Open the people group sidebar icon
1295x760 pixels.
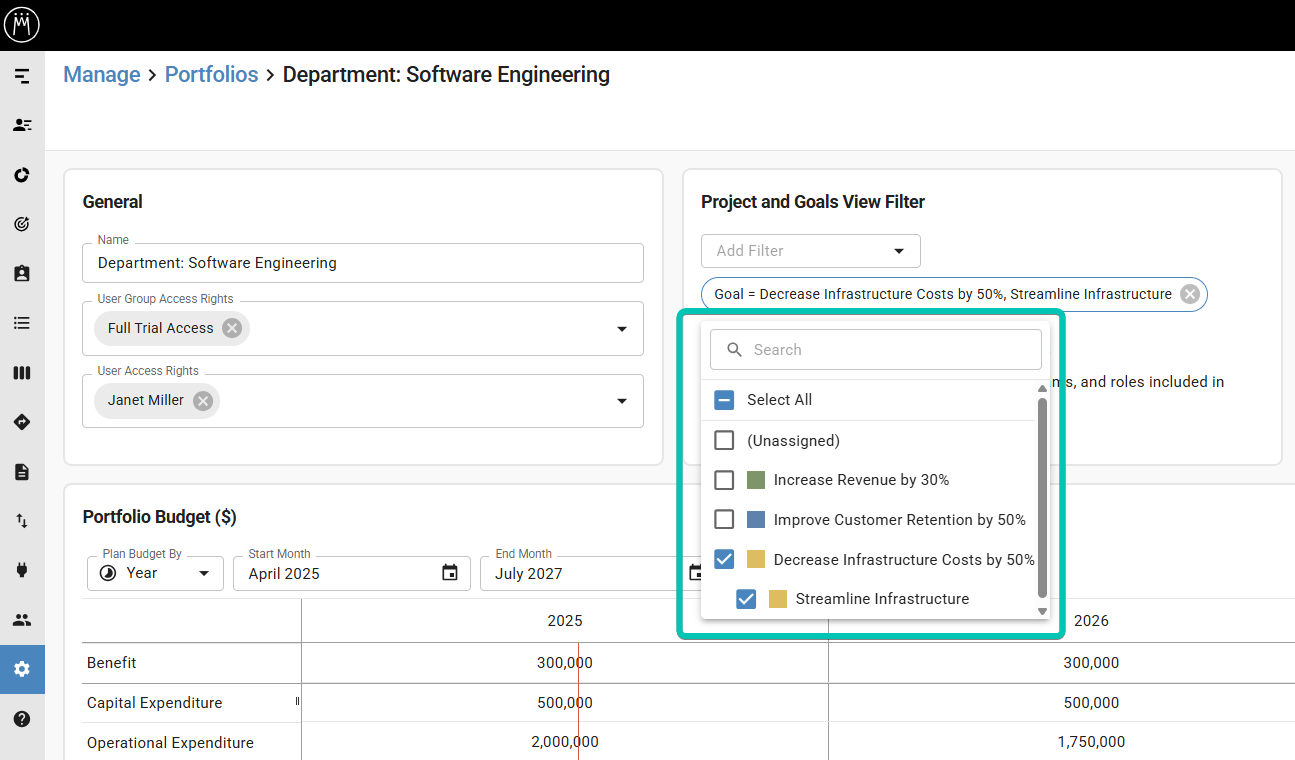[22, 620]
